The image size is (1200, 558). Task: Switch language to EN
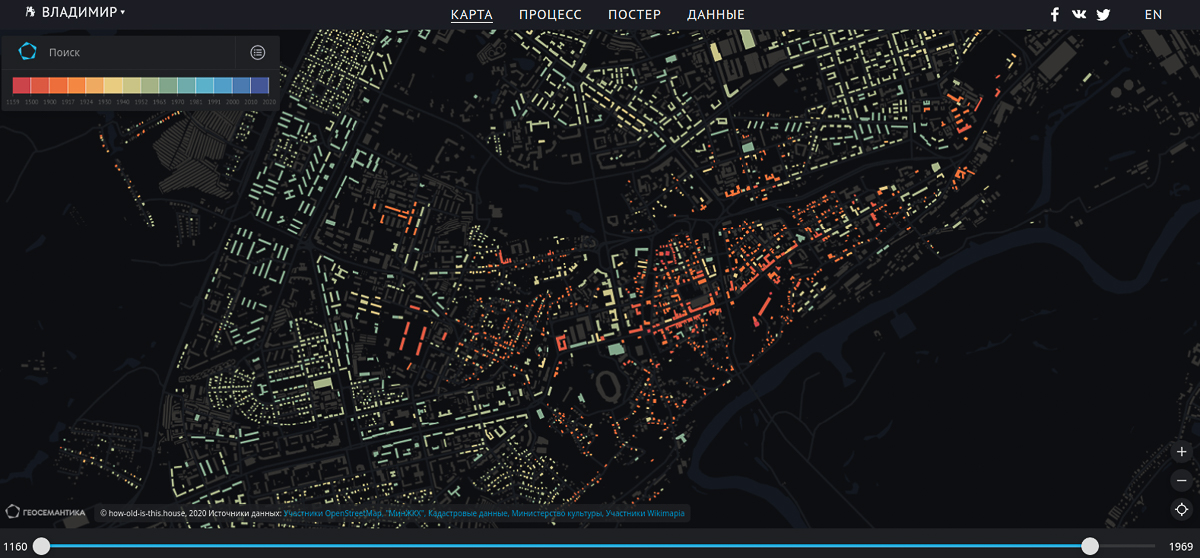coord(1153,14)
